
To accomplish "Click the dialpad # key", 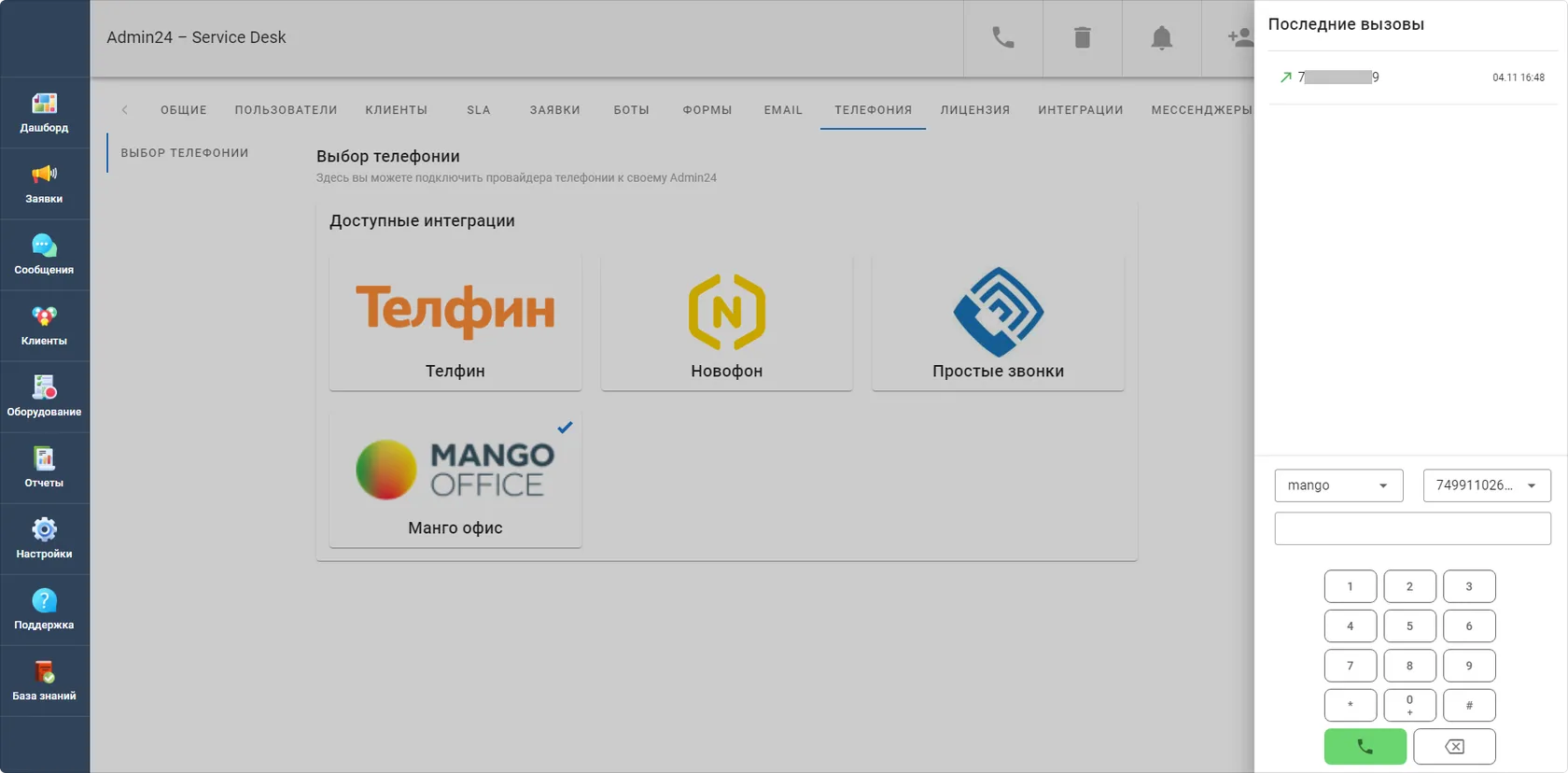I will pos(1469,706).
